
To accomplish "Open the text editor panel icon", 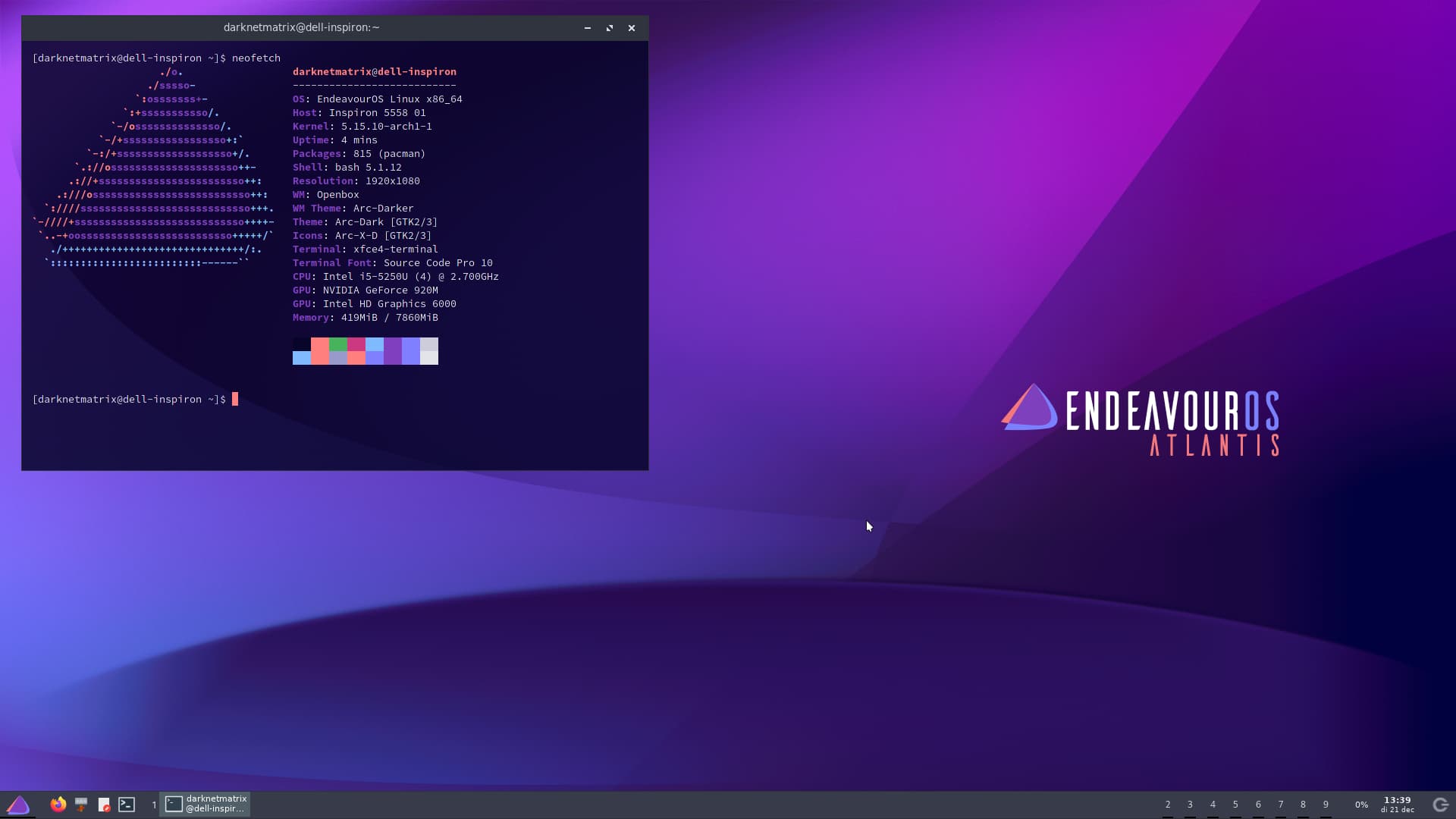I will click(x=104, y=805).
